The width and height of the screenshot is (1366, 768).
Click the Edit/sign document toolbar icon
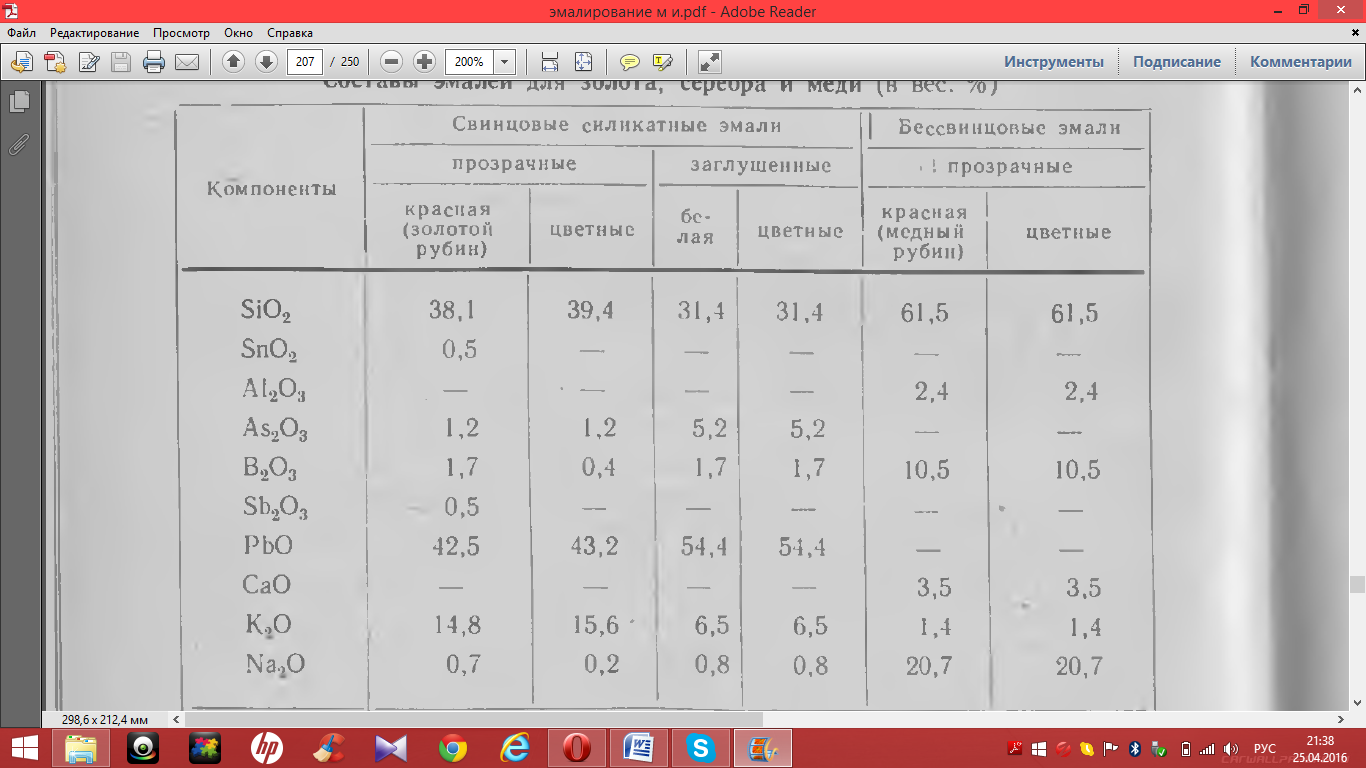tap(88, 62)
